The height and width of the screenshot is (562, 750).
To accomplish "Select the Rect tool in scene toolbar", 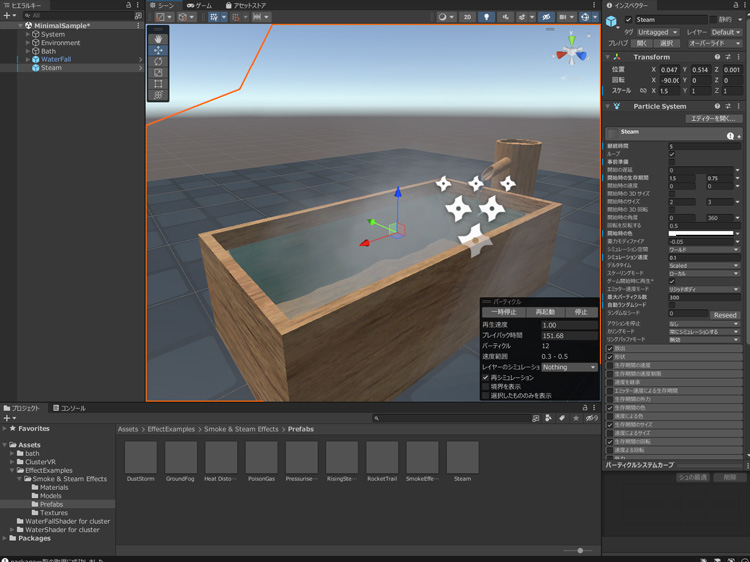I will click(x=158, y=84).
